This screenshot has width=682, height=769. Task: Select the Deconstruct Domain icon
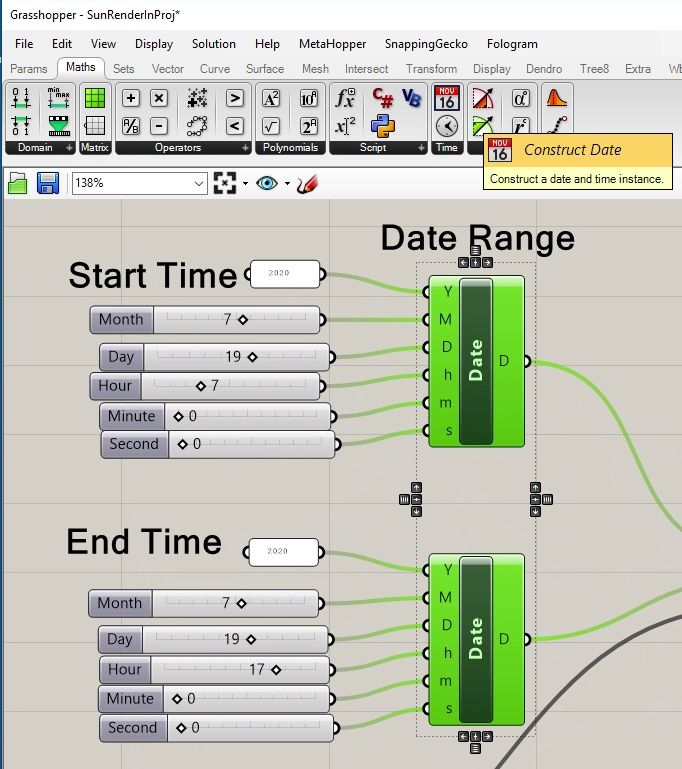[21, 126]
